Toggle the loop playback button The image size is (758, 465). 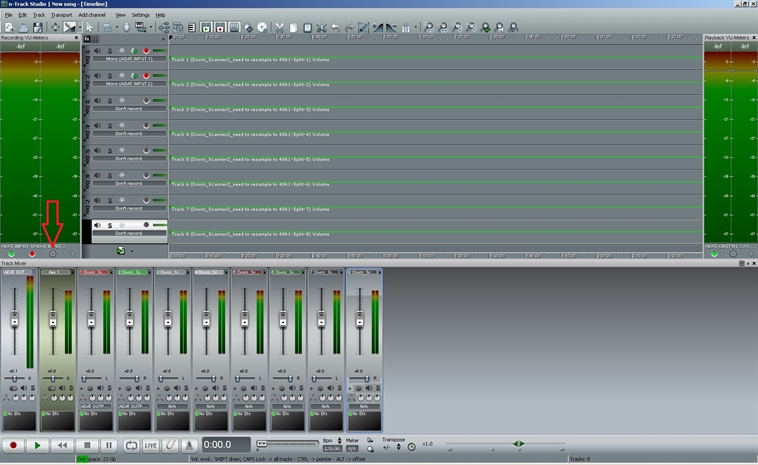point(131,445)
